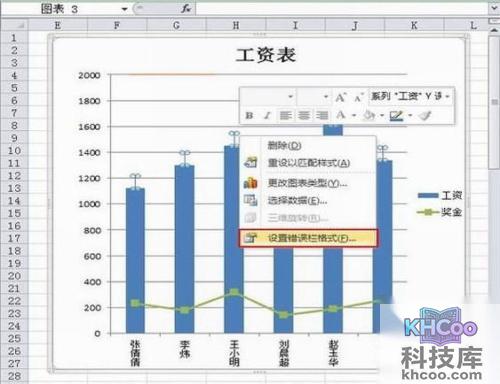Click the align left icon

tap(286, 116)
